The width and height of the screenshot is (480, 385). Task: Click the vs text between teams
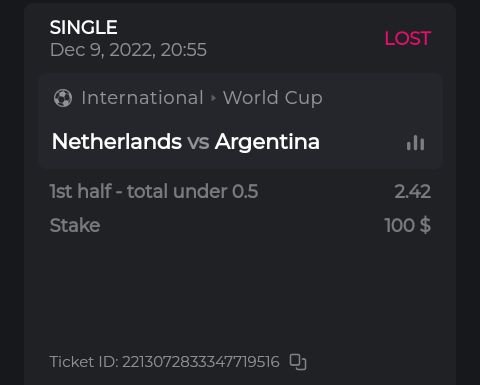[198, 142]
